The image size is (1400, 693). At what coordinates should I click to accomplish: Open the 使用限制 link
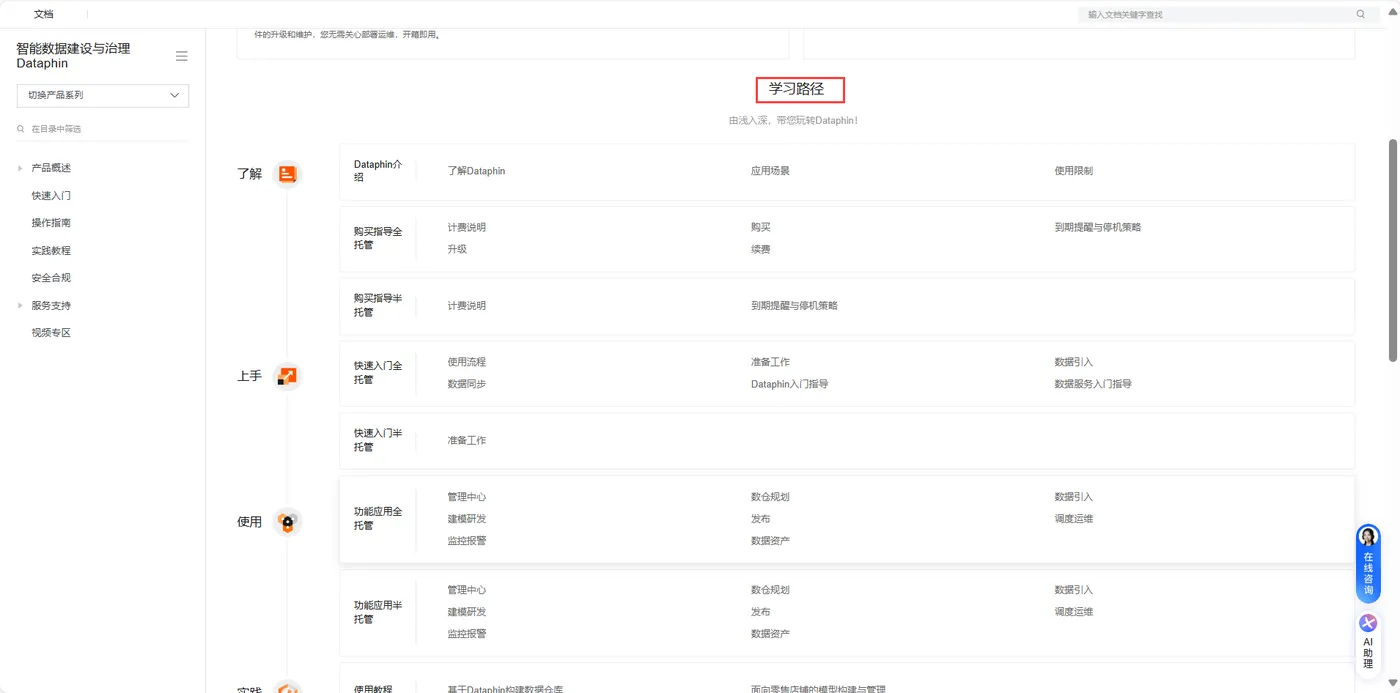pos(1074,171)
